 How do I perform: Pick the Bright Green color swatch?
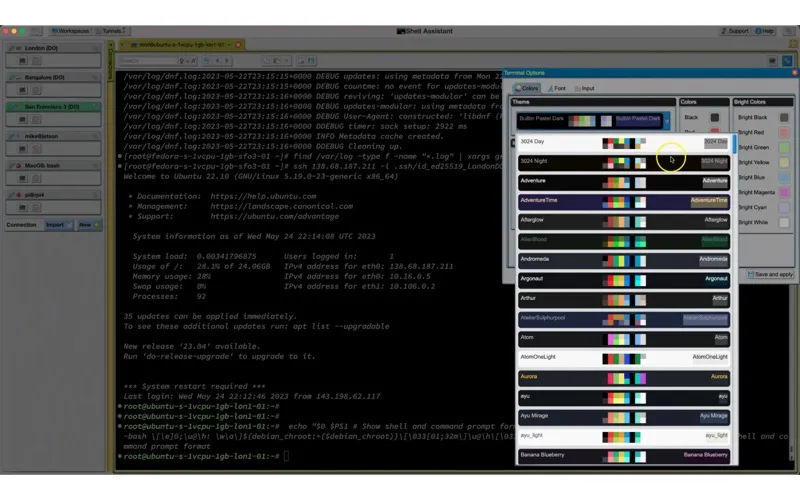coord(784,147)
